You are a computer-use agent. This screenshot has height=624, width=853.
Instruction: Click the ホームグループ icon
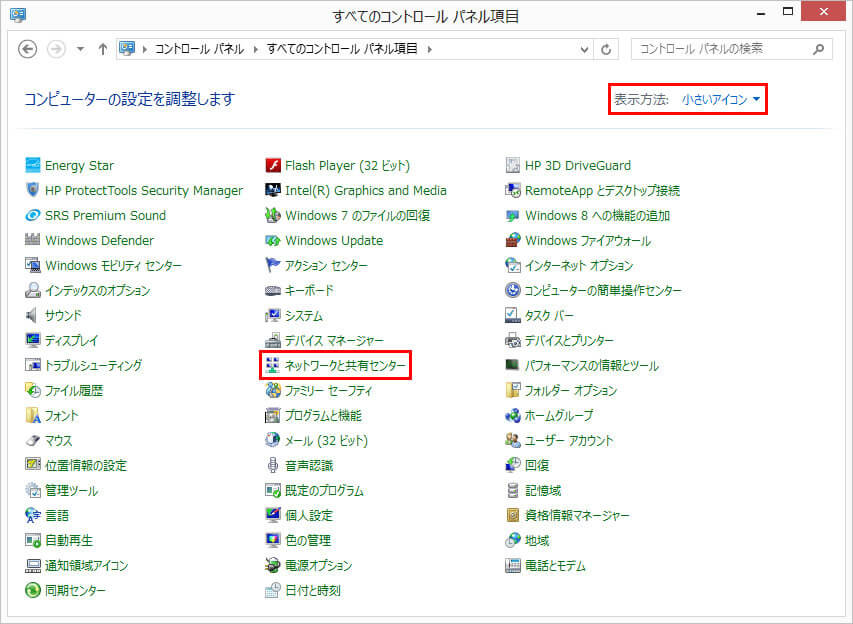(x=512, y=416)
